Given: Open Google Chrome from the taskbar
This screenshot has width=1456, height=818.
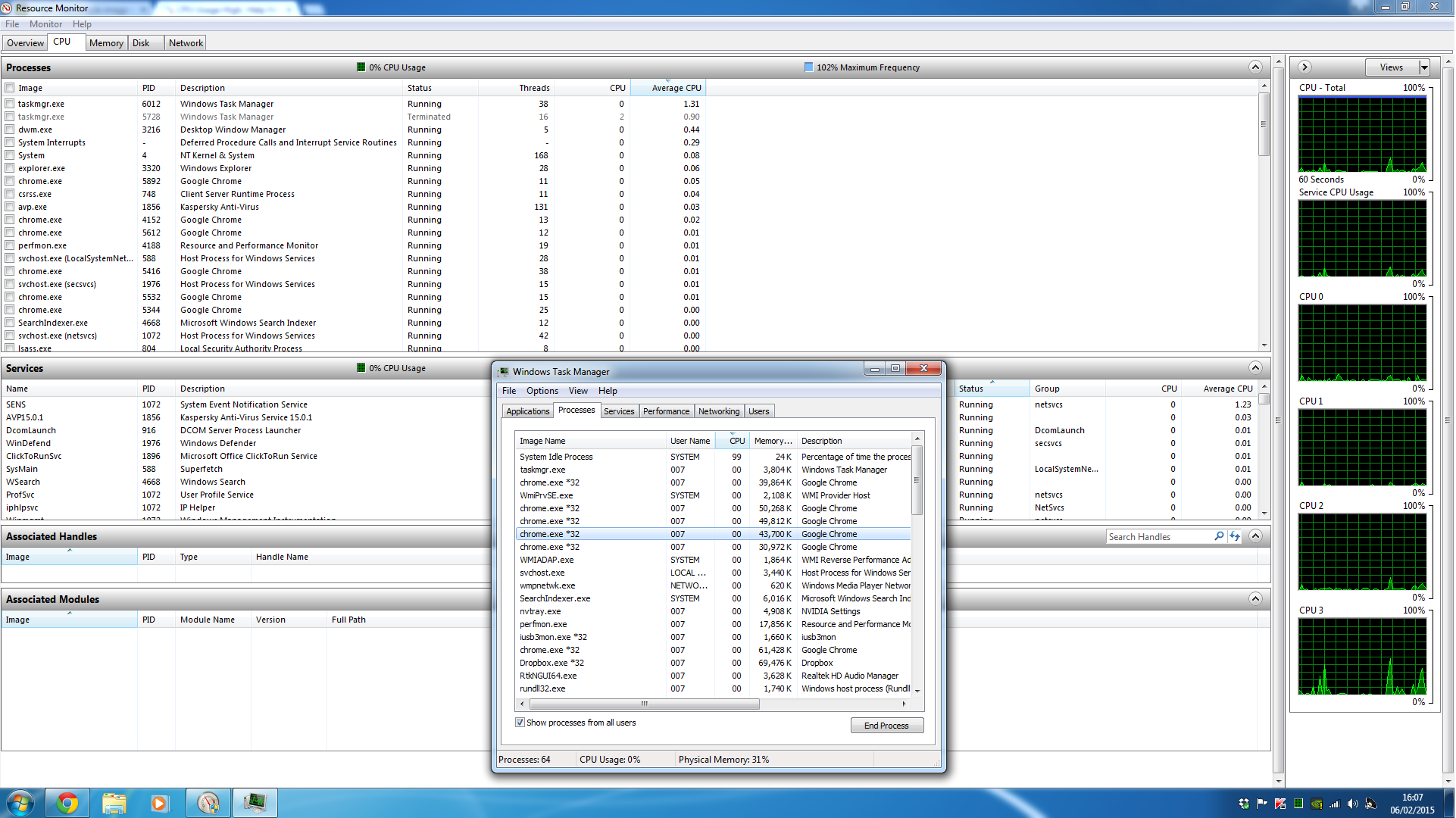Looking at the screenshot, I should (x=67, y=803).
